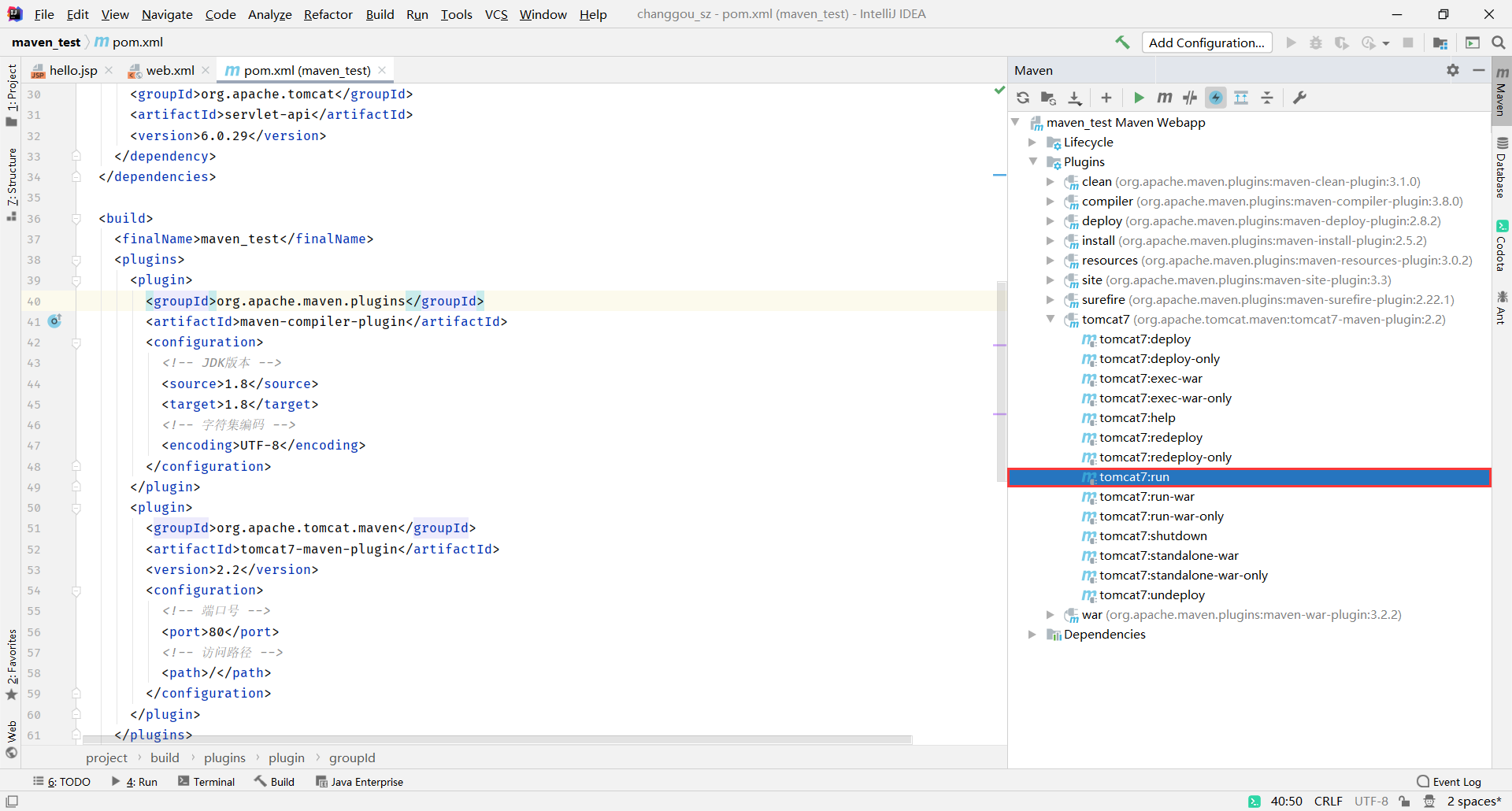Open the Maven side tab
The height and width of the screenshot is (811, 1512).
point(1502,91)
